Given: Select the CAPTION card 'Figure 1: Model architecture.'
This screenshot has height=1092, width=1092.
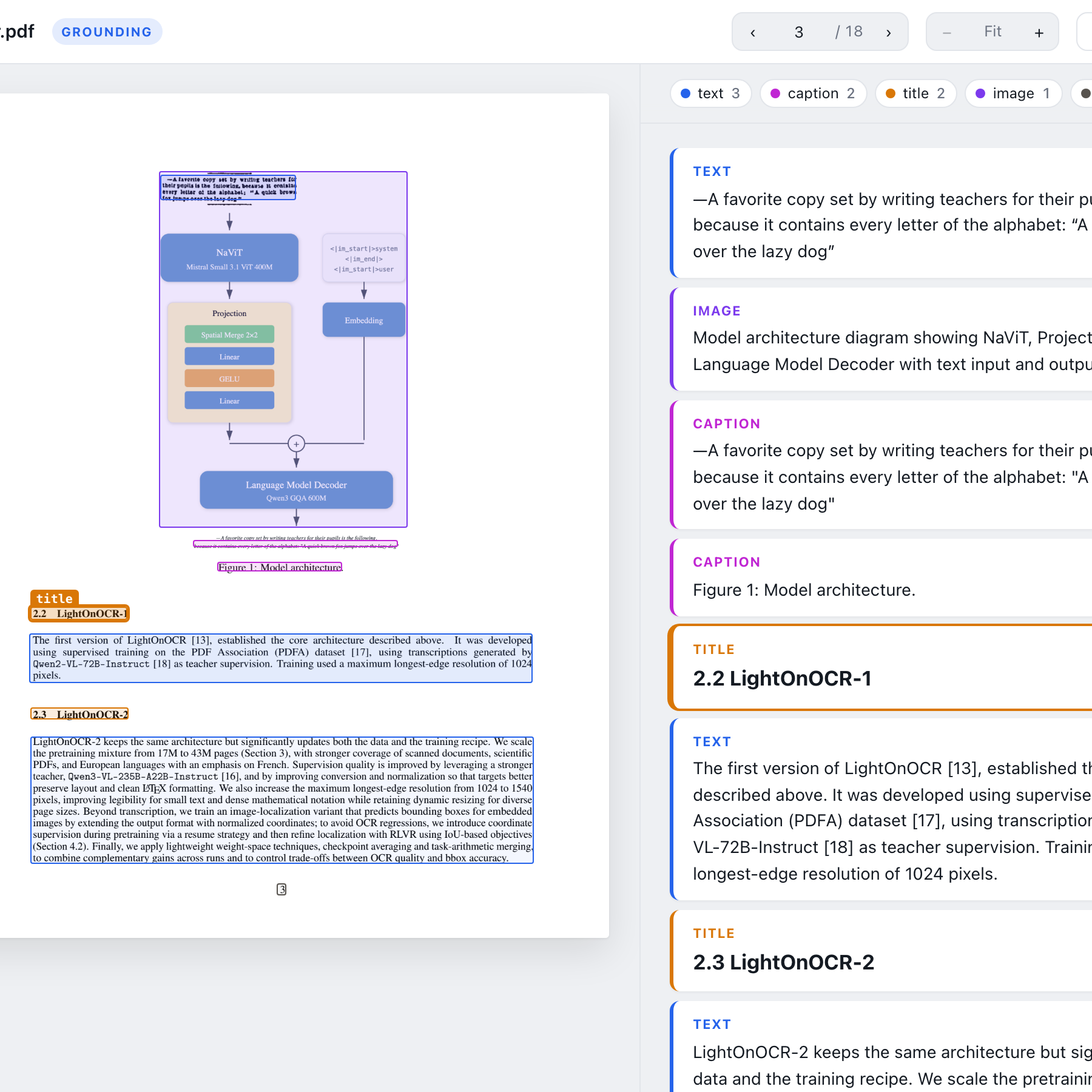Looking at the screenshot, I should (x=881, y=577).
